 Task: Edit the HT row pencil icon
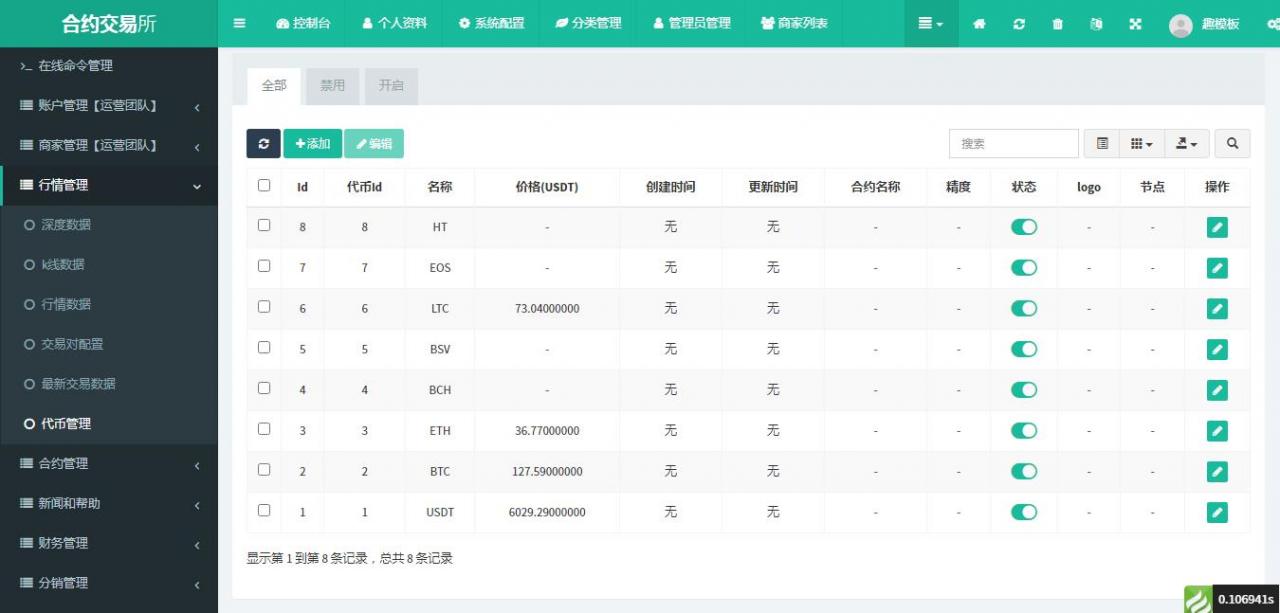pyautogui.click(x=1217, y=227)
